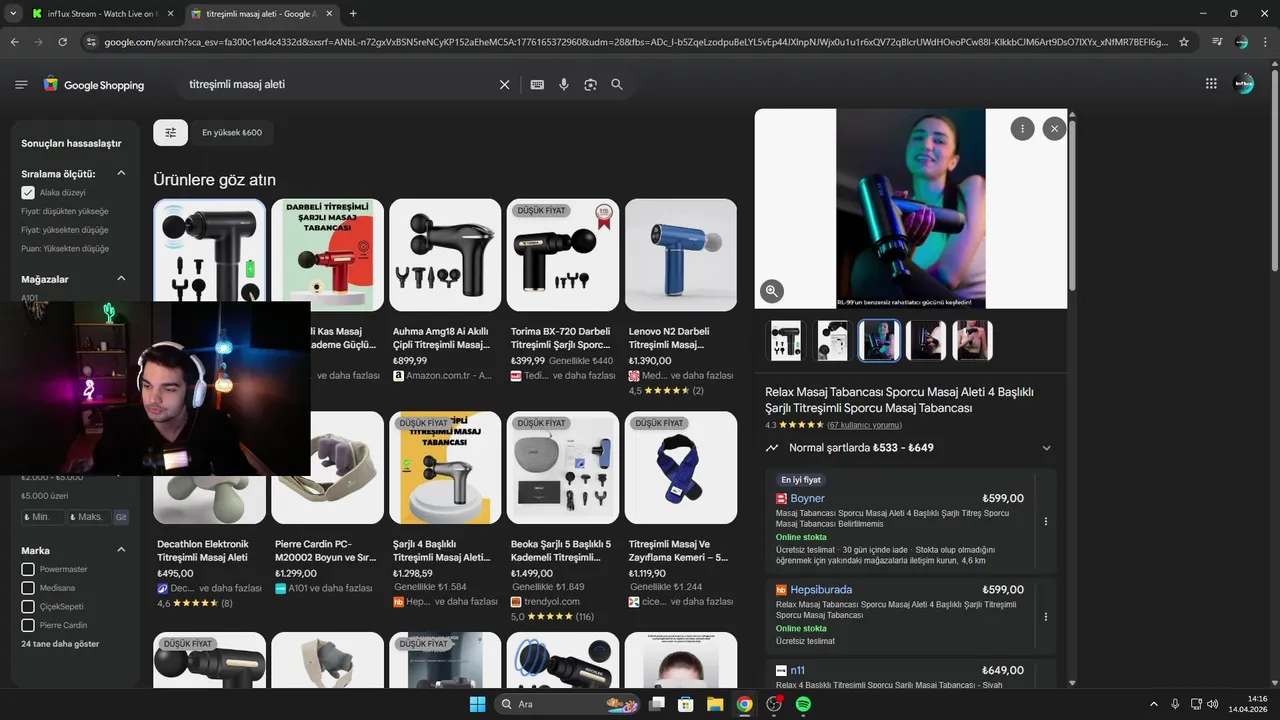Close the product detail panel
The image size is (1280, 720).
pyautogui.click(x=1054, y=128)
